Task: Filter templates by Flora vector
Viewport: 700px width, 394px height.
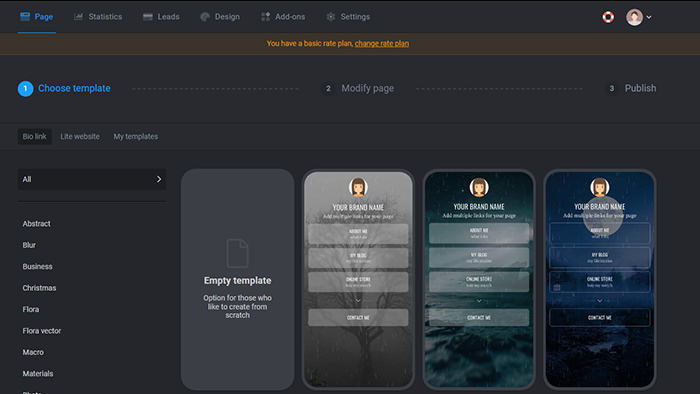Action: [42, 331]
